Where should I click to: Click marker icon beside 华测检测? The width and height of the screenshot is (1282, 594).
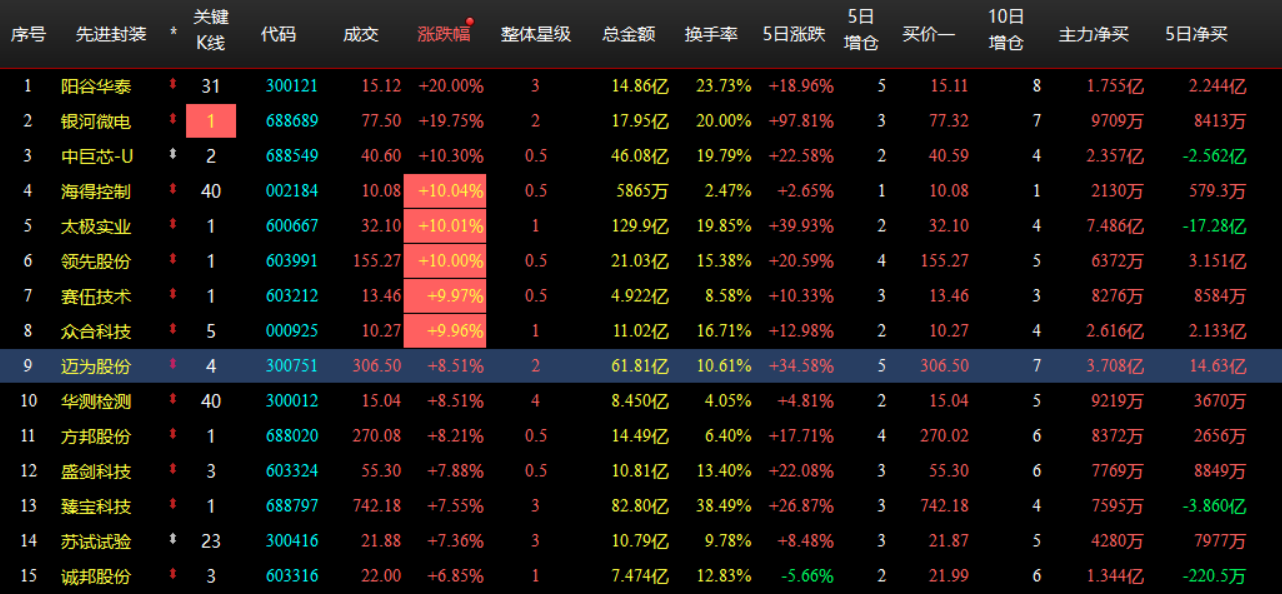click(x=173, y=401)
